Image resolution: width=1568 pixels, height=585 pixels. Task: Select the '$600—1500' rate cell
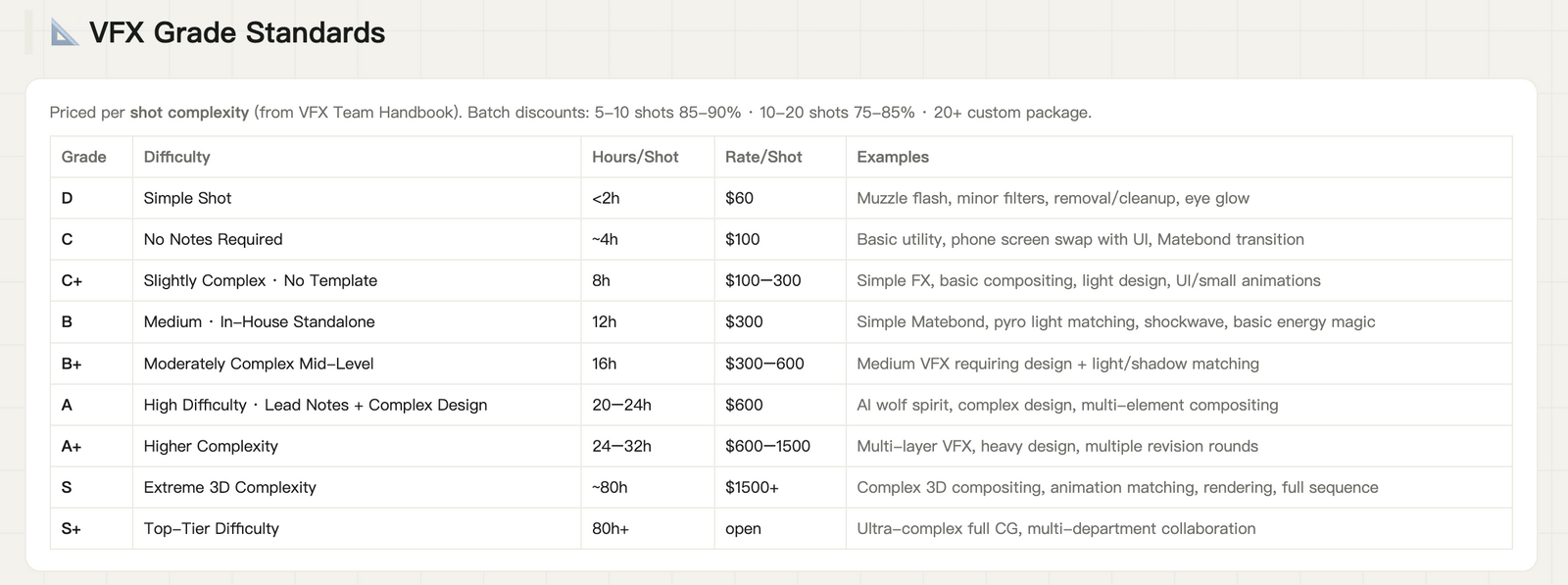click(780, 446)
